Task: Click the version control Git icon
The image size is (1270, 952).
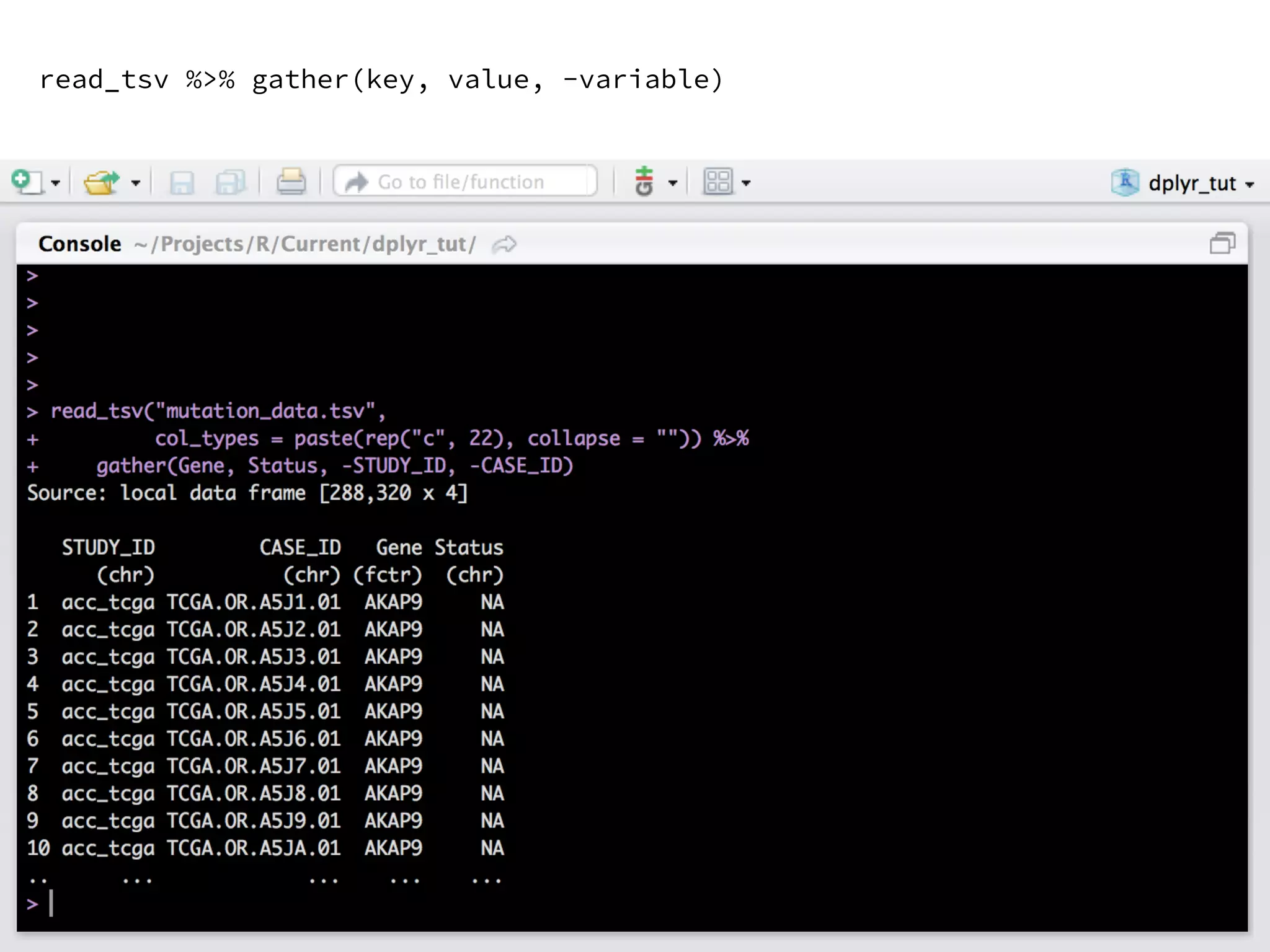Action: [x=645, y=181]
